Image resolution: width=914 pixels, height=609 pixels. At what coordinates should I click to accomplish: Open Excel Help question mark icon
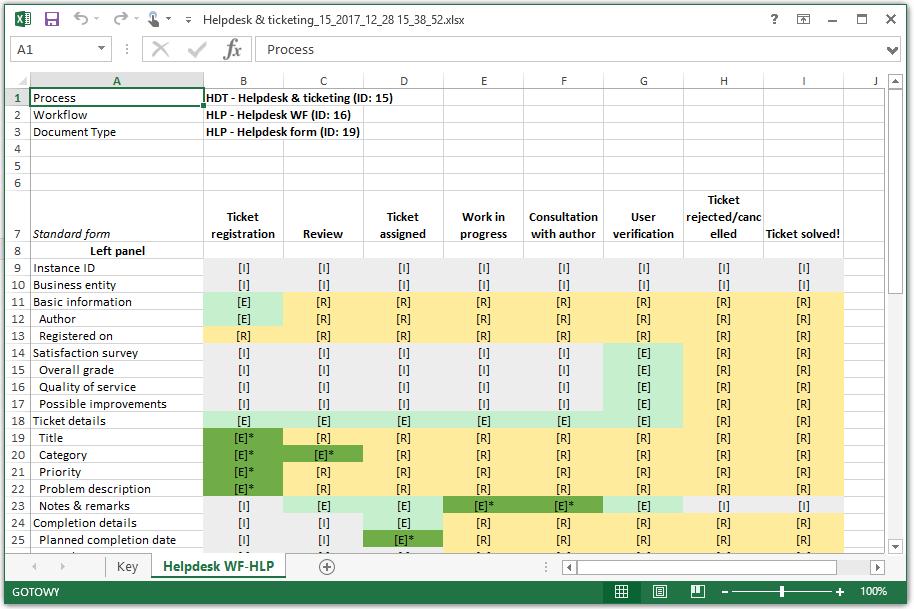point(774,19)
